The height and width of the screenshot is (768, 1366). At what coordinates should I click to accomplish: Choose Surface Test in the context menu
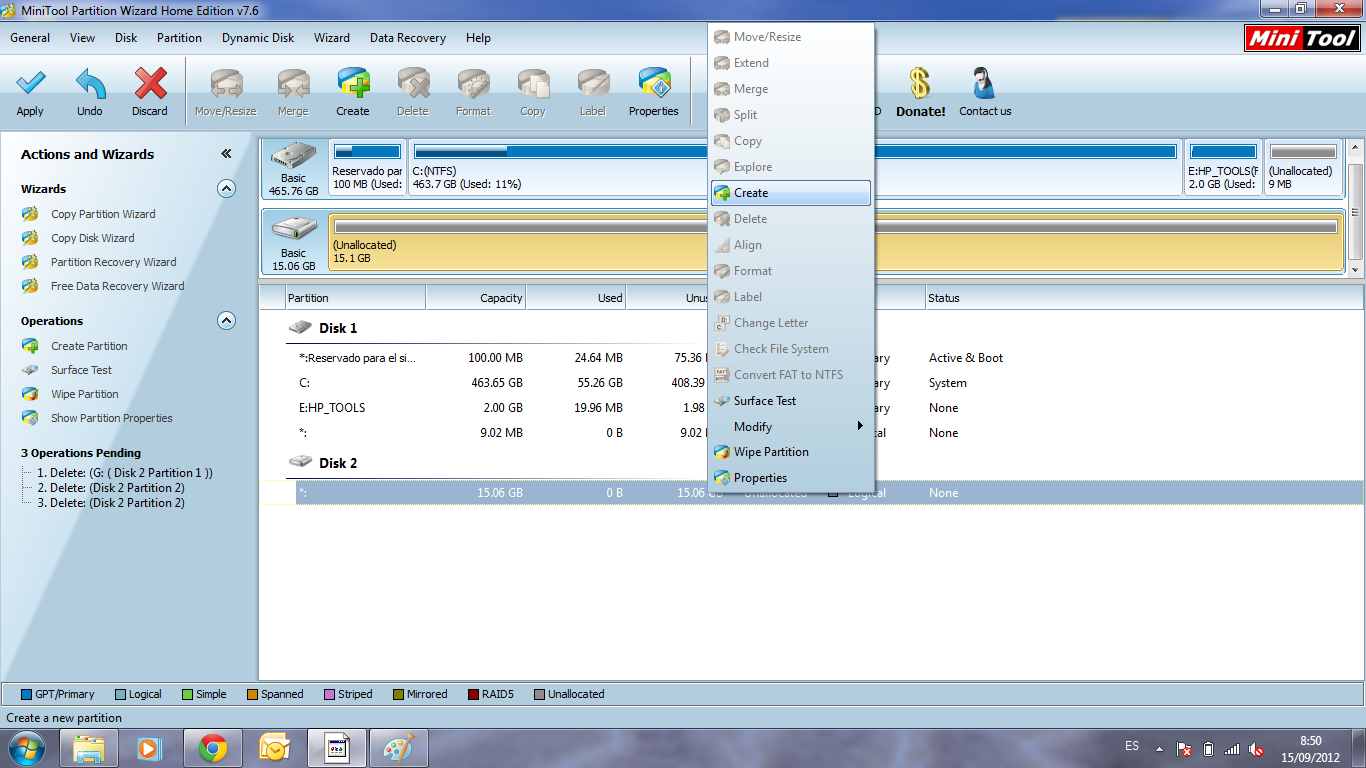790,401
